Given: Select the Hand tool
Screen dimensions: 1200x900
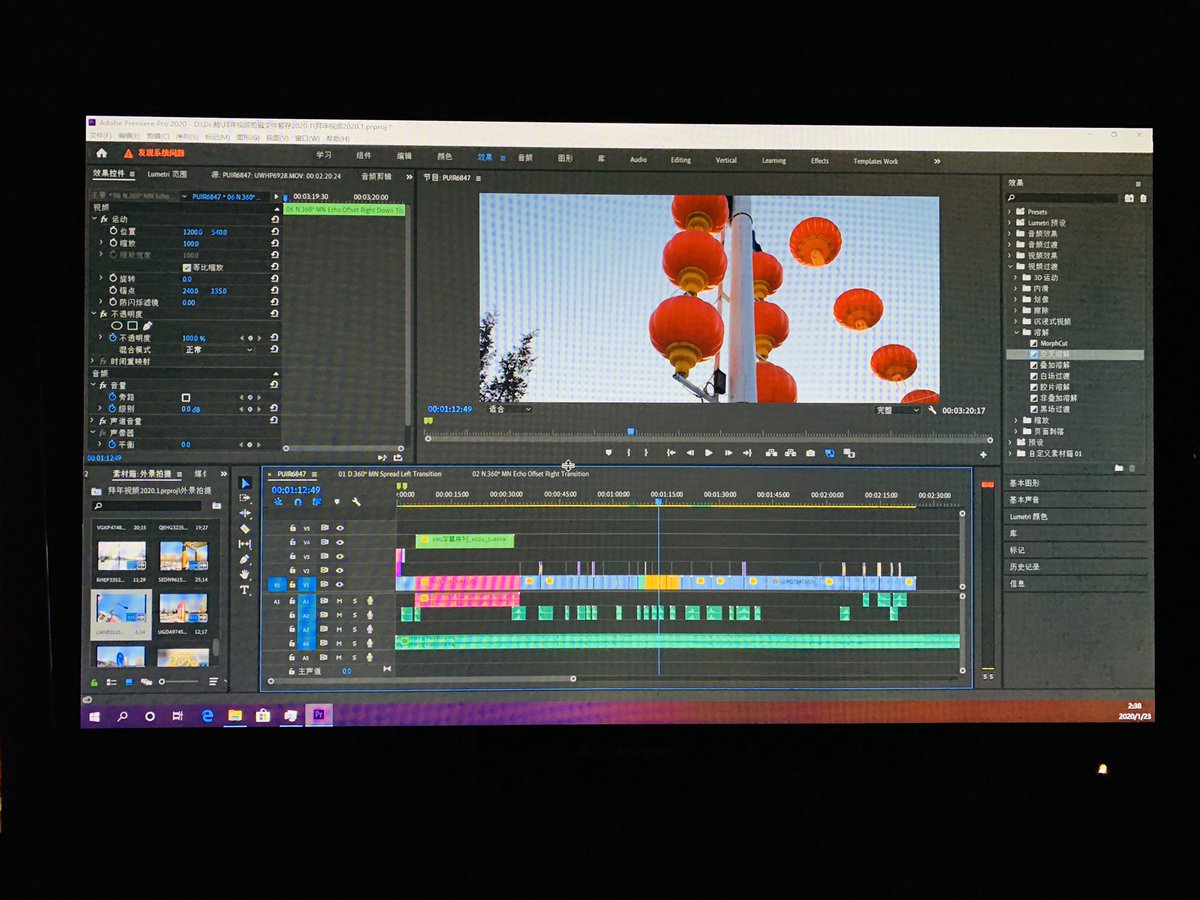Looking at the screenshot, I should pos(245,574).
